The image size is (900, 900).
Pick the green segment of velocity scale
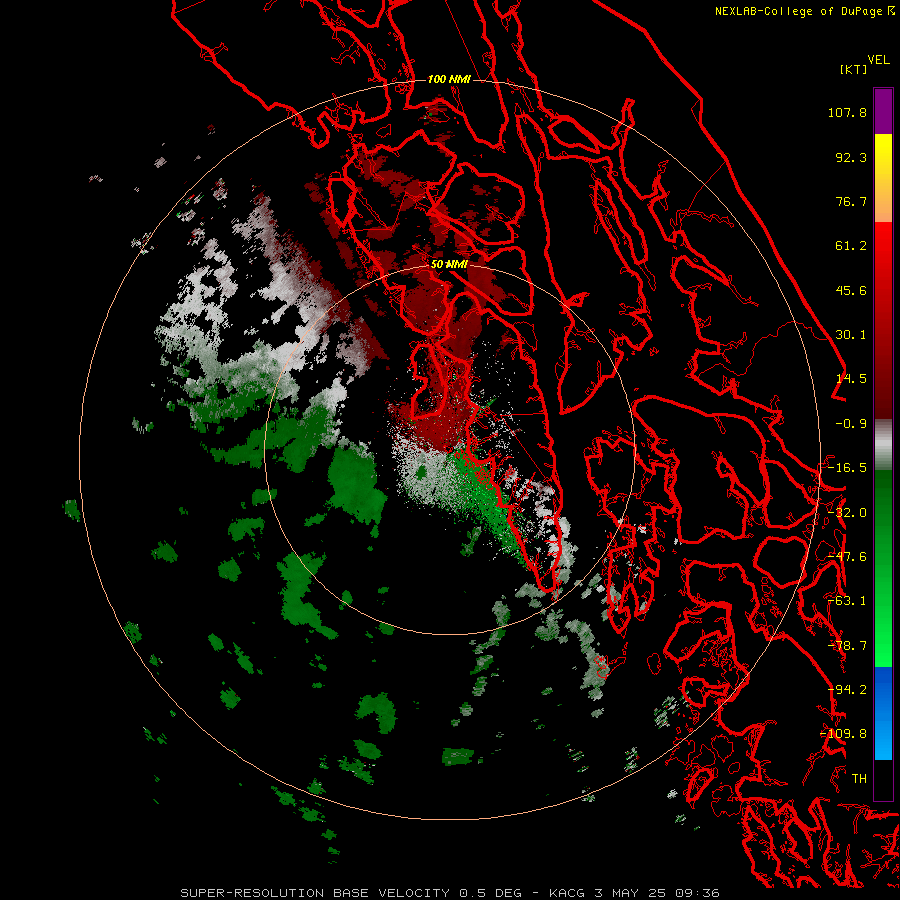click(883, 568)
